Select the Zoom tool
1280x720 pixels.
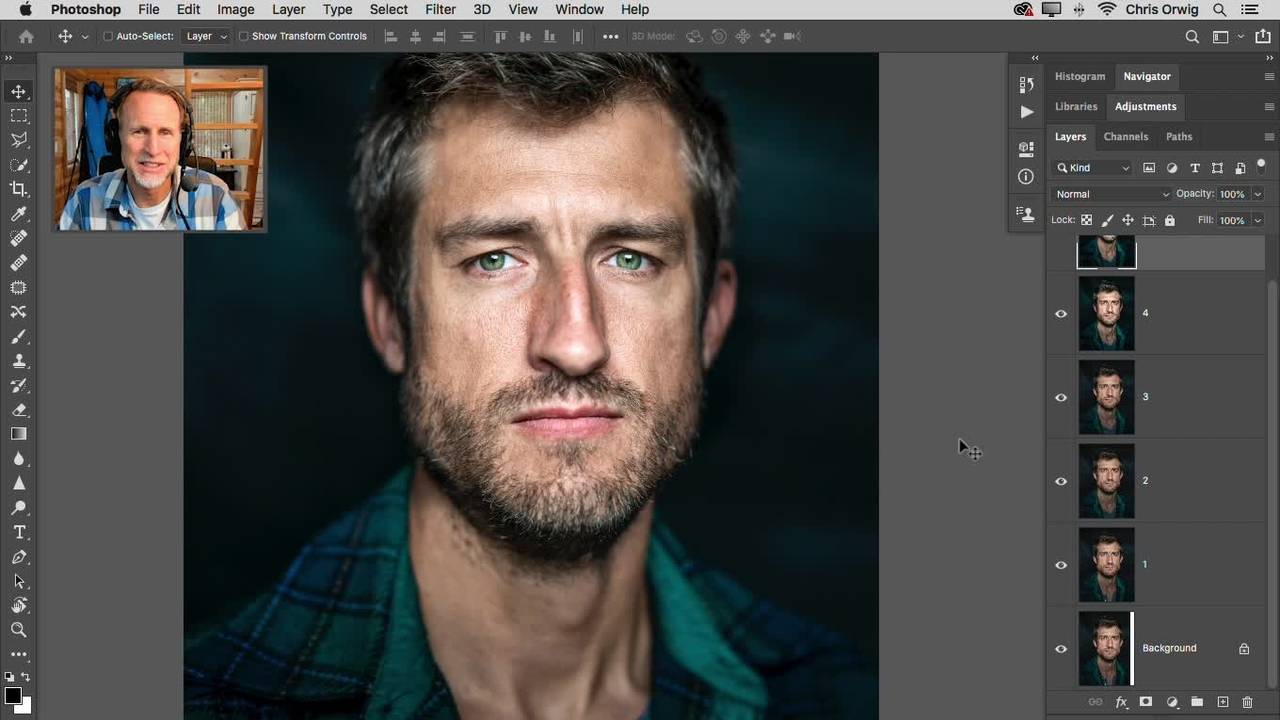pyautogui.click(x=18, y=630)
